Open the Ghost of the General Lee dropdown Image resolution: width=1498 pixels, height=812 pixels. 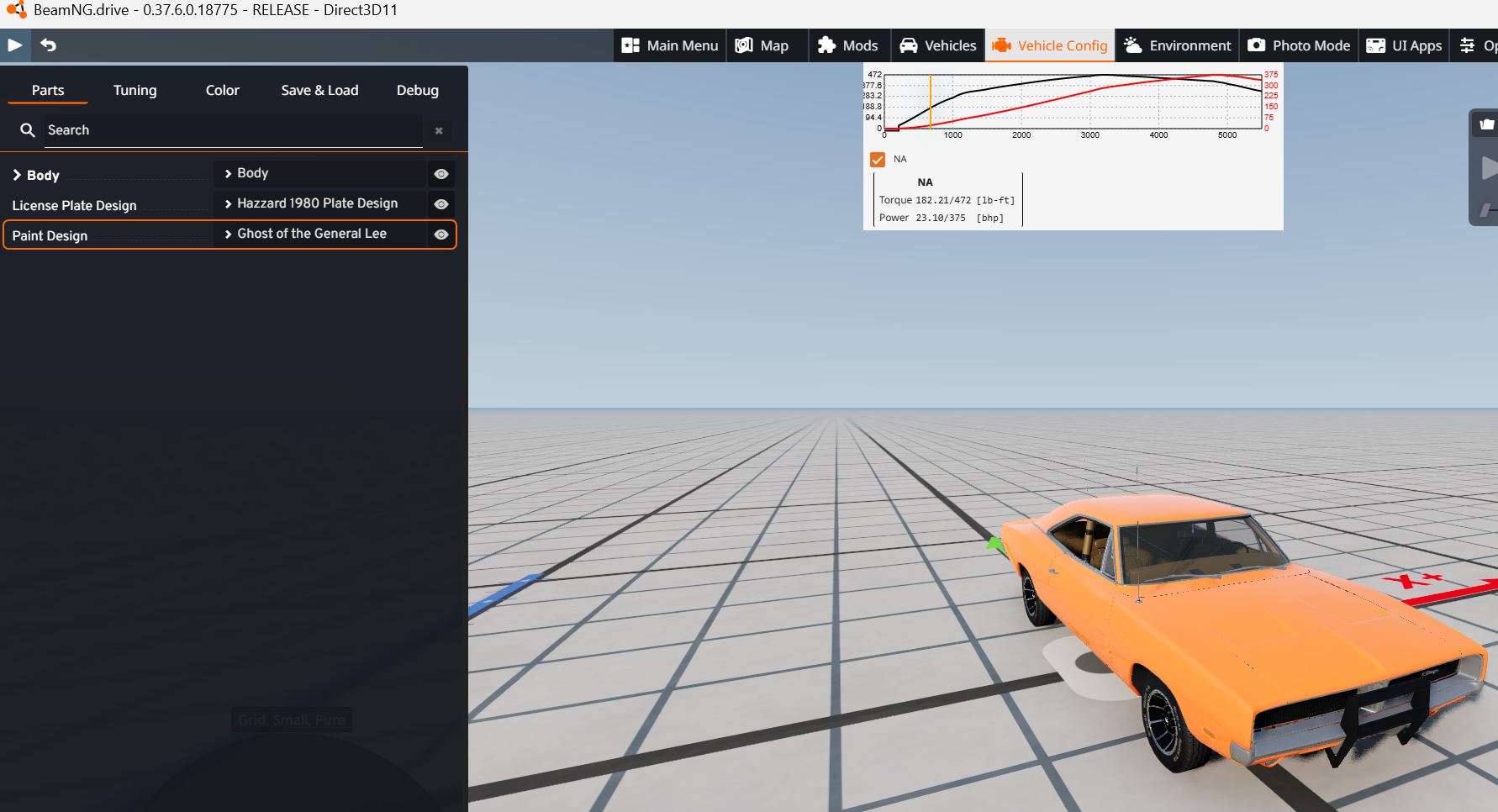click(320, 234)
